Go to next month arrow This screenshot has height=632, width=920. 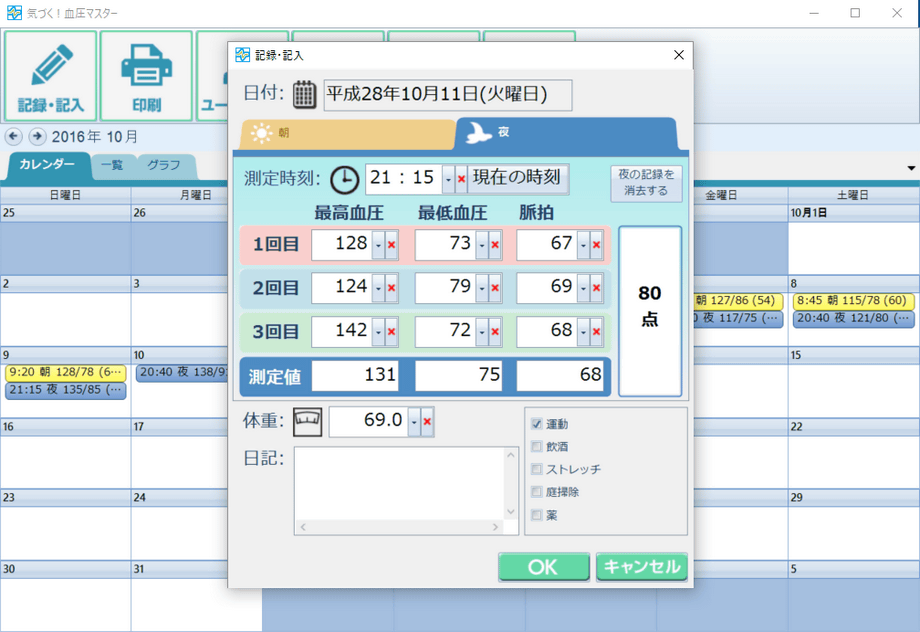pos(37,136)
